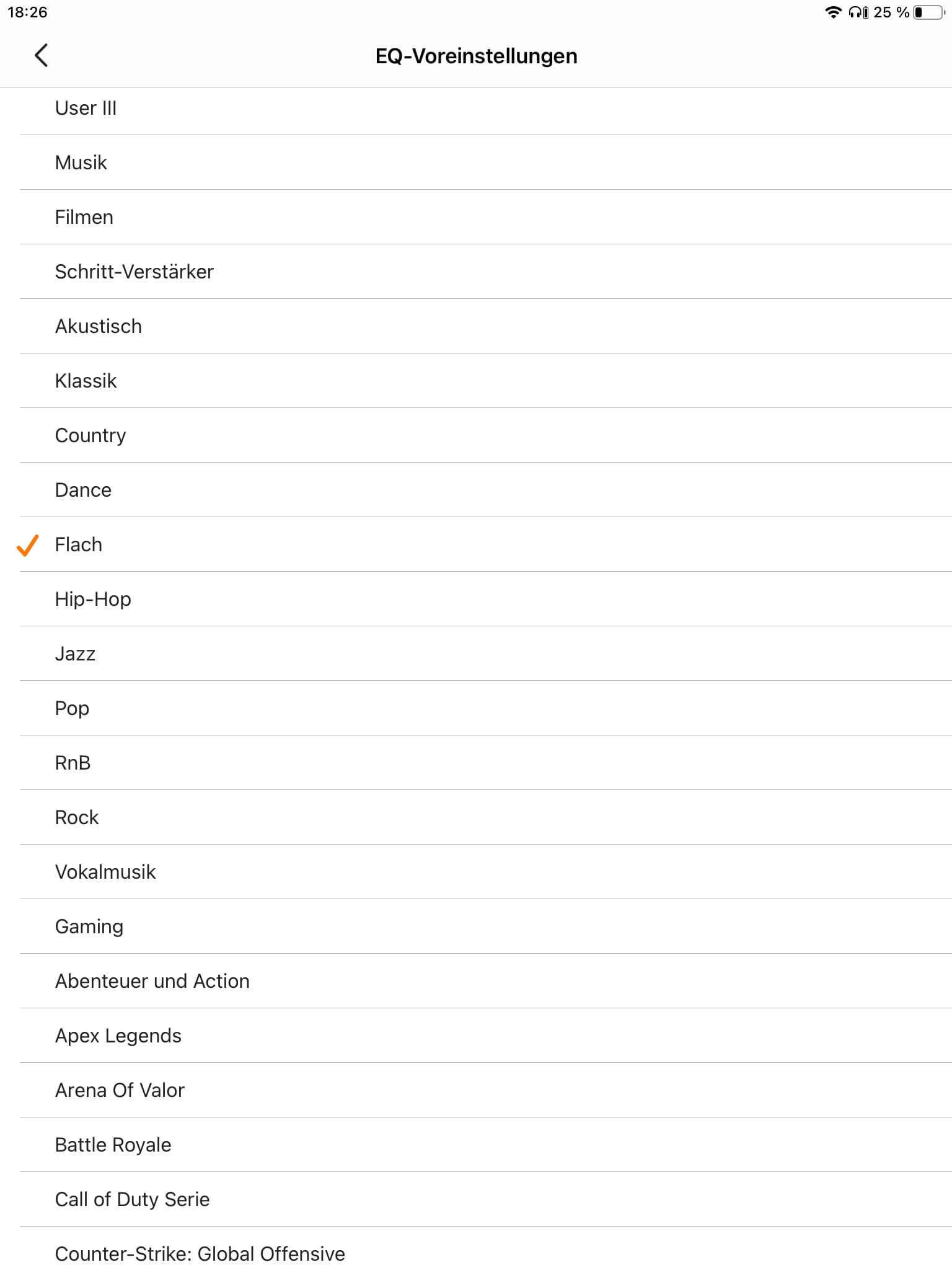Select the Flach EQ preset
The image size is (952, 1270).
[79, 544]
